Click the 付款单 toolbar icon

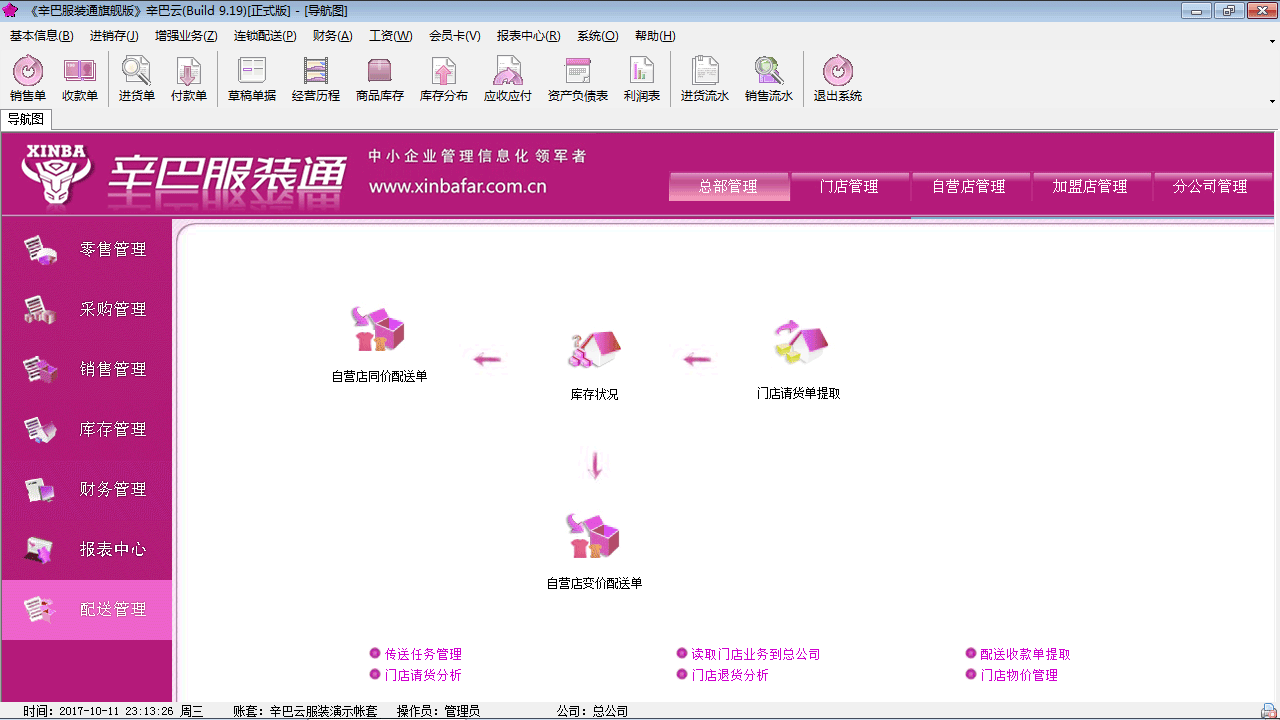[x=189, y=79]
